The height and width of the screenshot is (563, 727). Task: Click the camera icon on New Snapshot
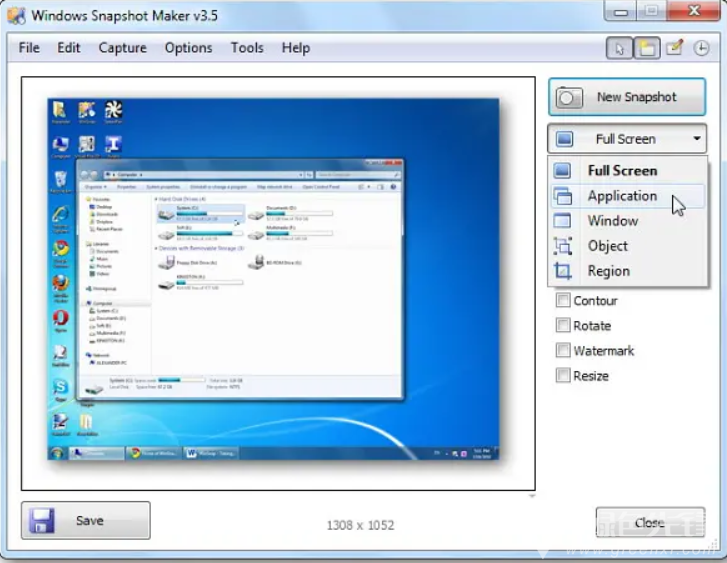[x=569, y=97]
